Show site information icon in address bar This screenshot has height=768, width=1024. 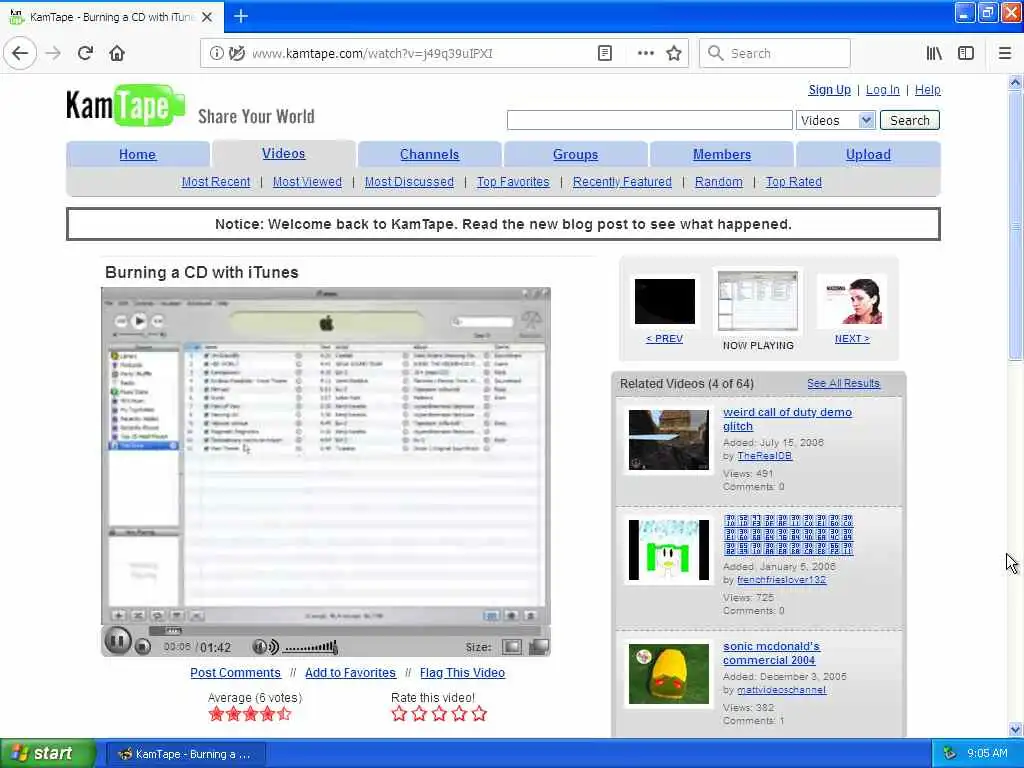(x=216, y=53)
